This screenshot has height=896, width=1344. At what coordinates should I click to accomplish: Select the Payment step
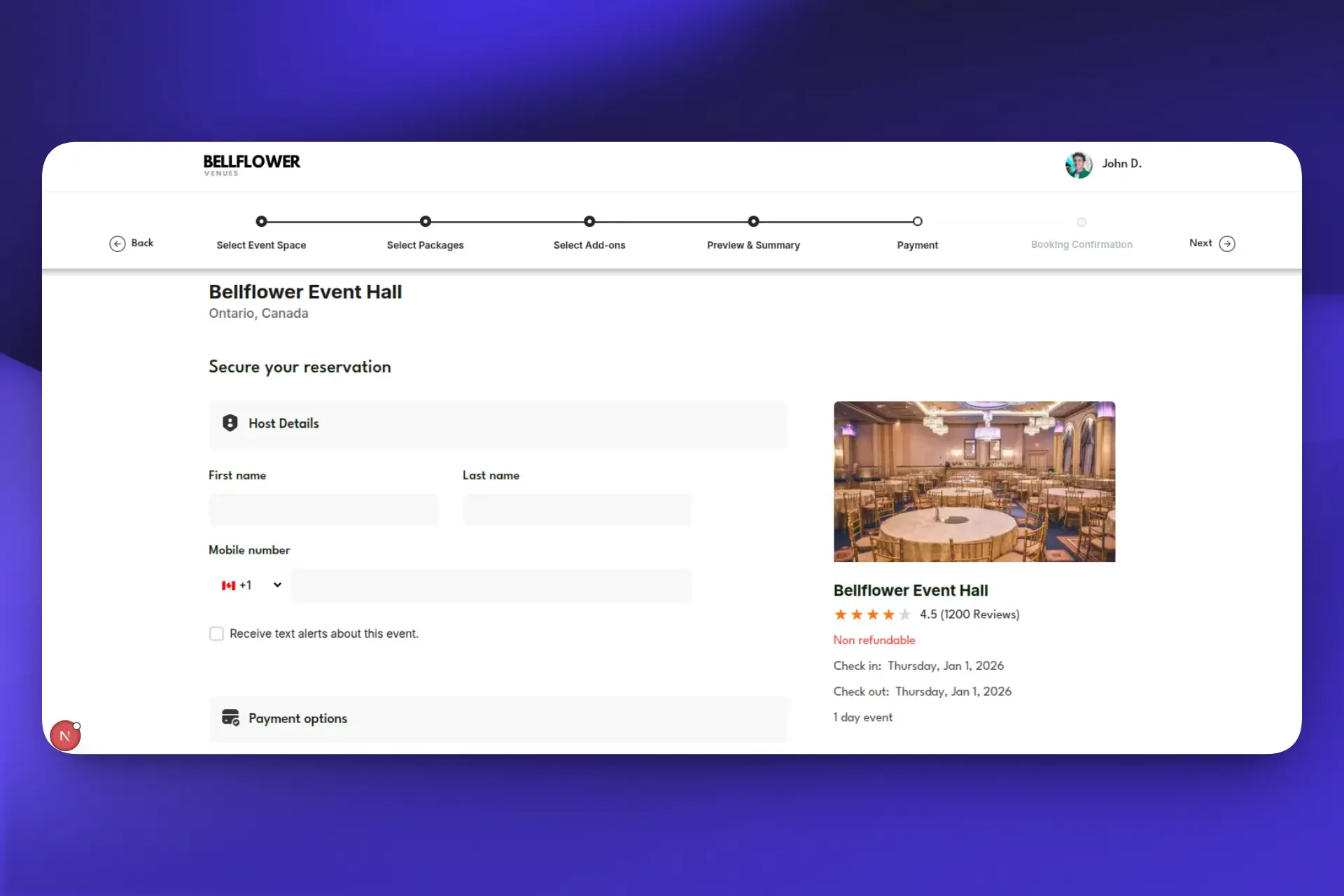(917, 245)
